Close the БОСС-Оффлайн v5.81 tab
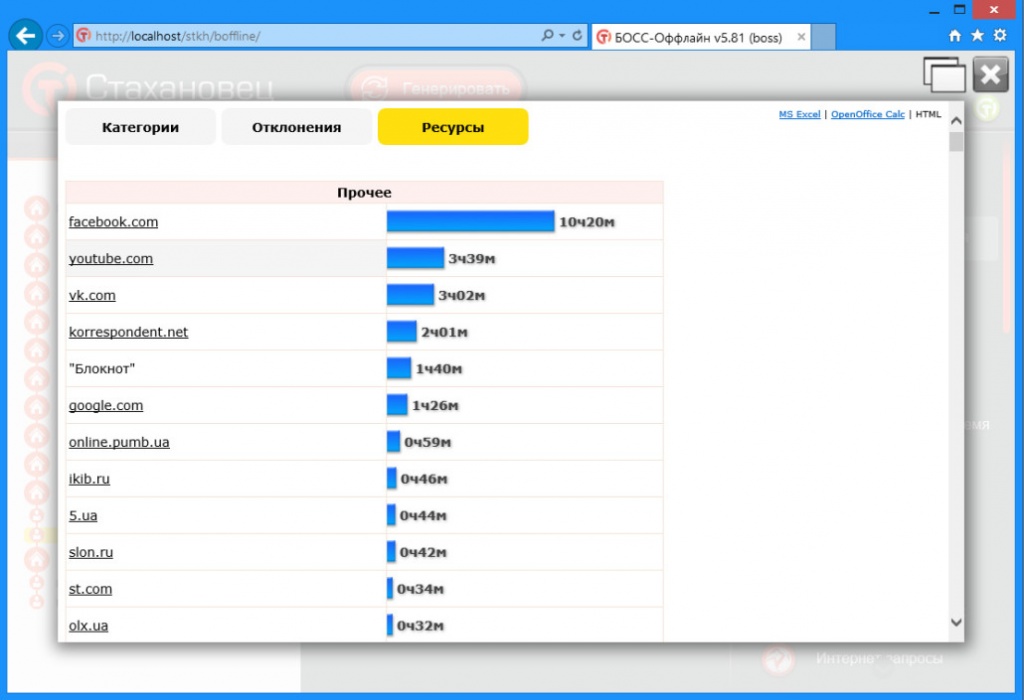 click(801, 37)
